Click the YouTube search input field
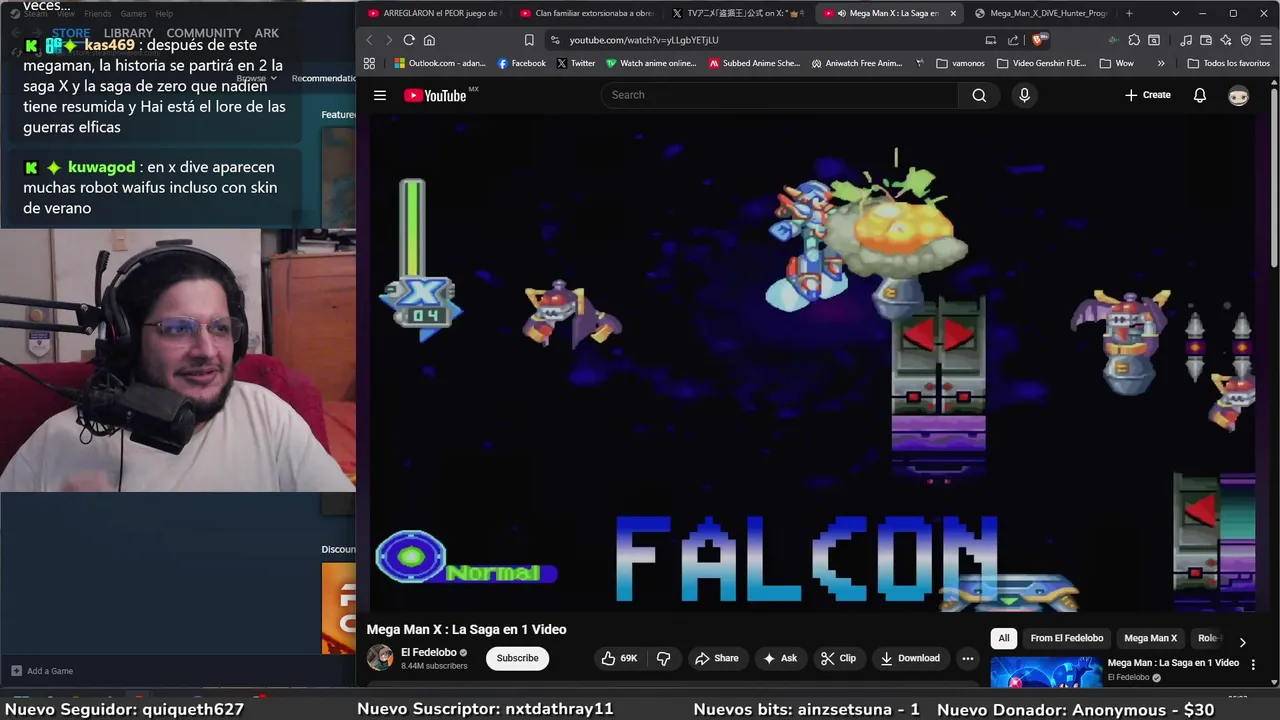The image size is (1280, 720). click(x=780, y=95)
